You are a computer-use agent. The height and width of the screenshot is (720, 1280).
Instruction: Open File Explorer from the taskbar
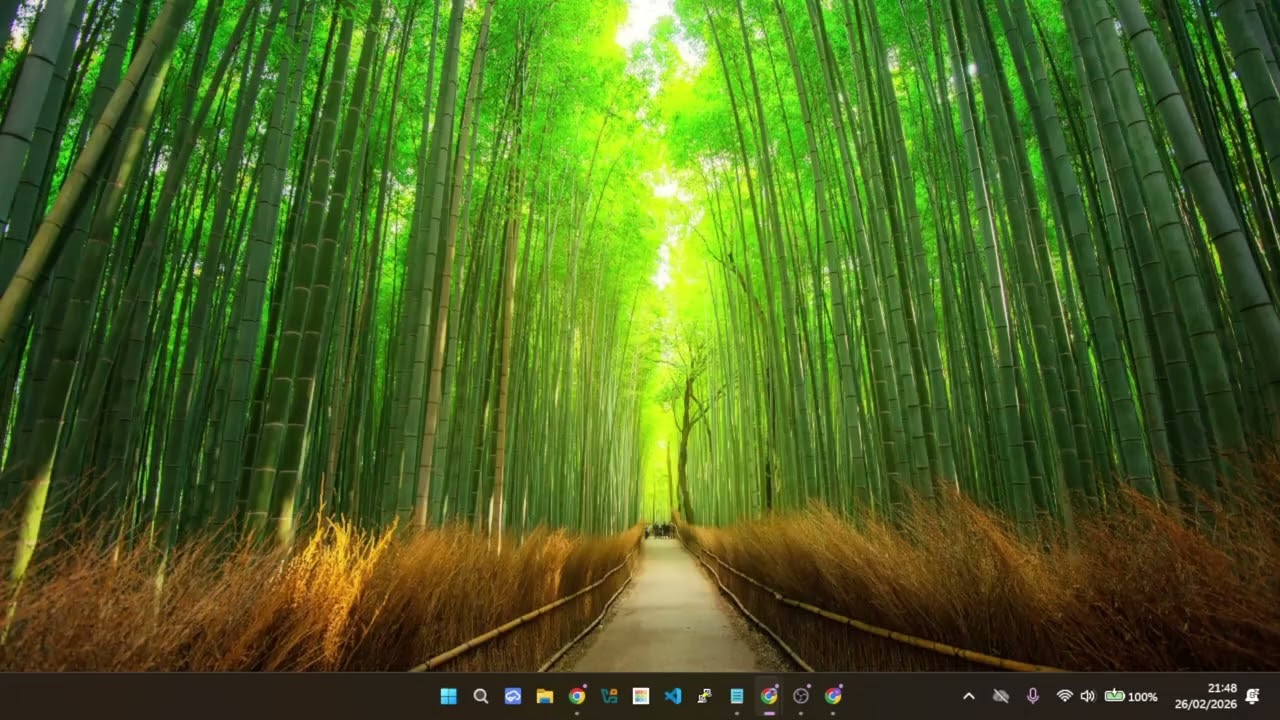545,696
